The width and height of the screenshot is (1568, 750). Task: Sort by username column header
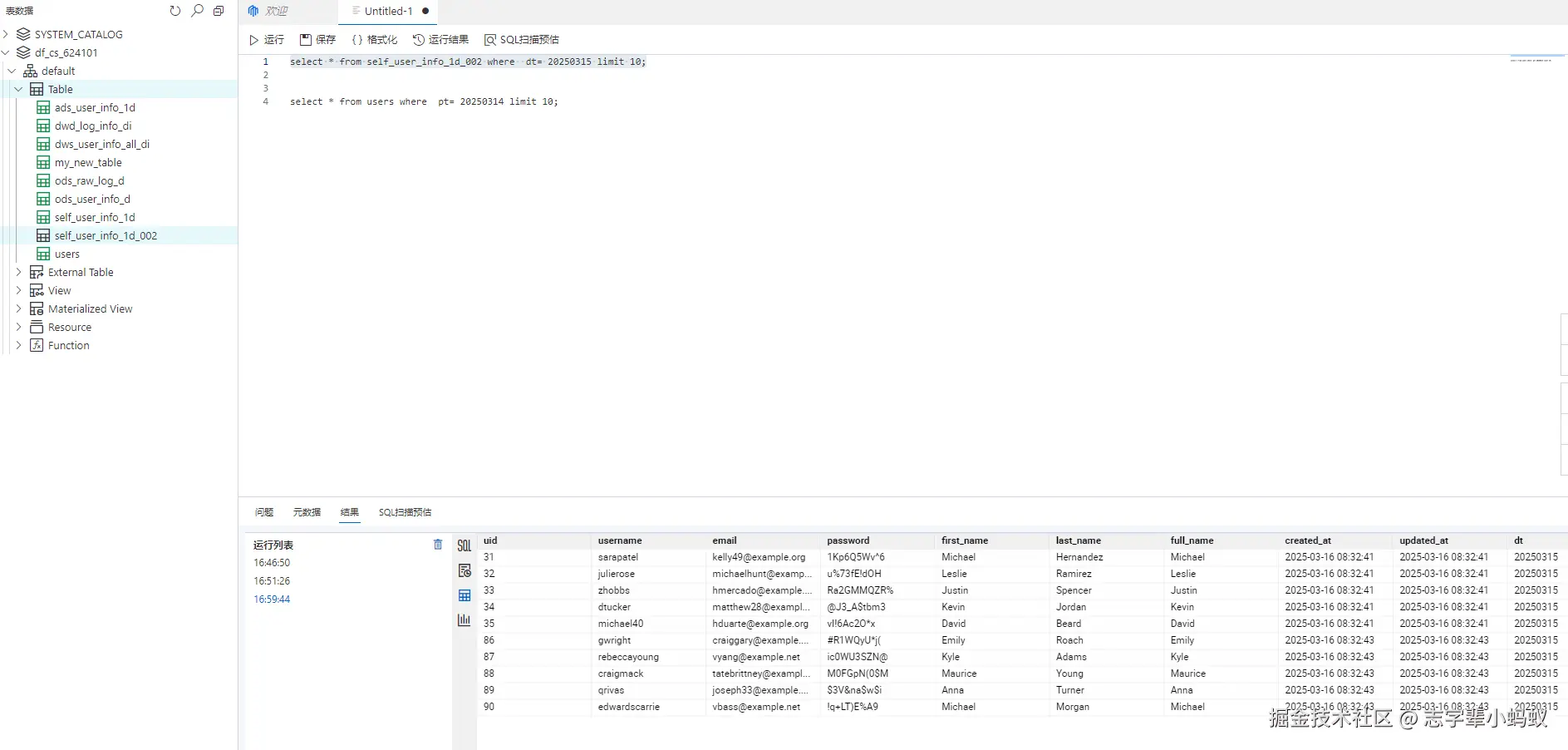point(620,540)
